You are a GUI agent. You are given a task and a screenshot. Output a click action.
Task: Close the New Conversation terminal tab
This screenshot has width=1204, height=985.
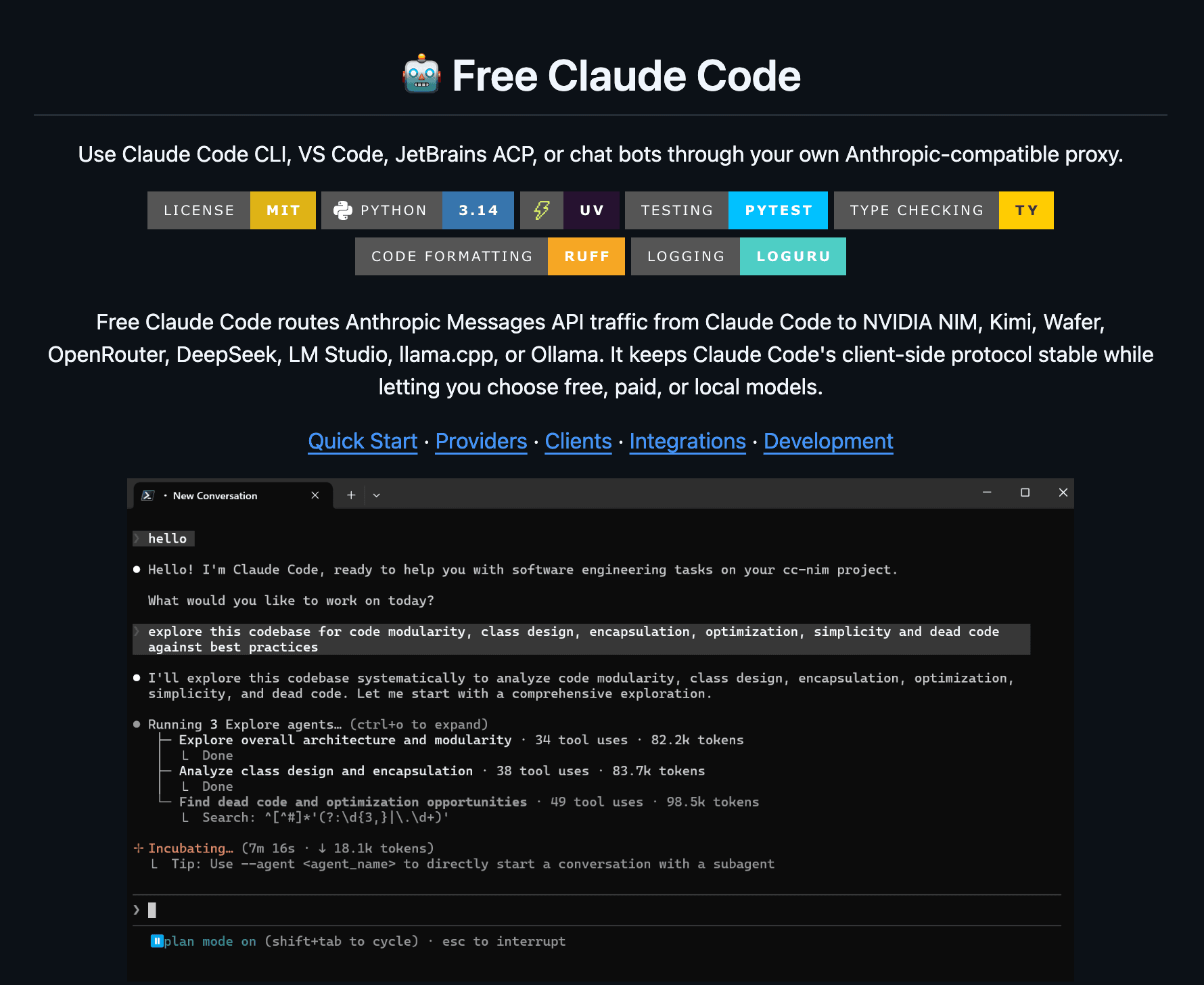tap(315, 495)
